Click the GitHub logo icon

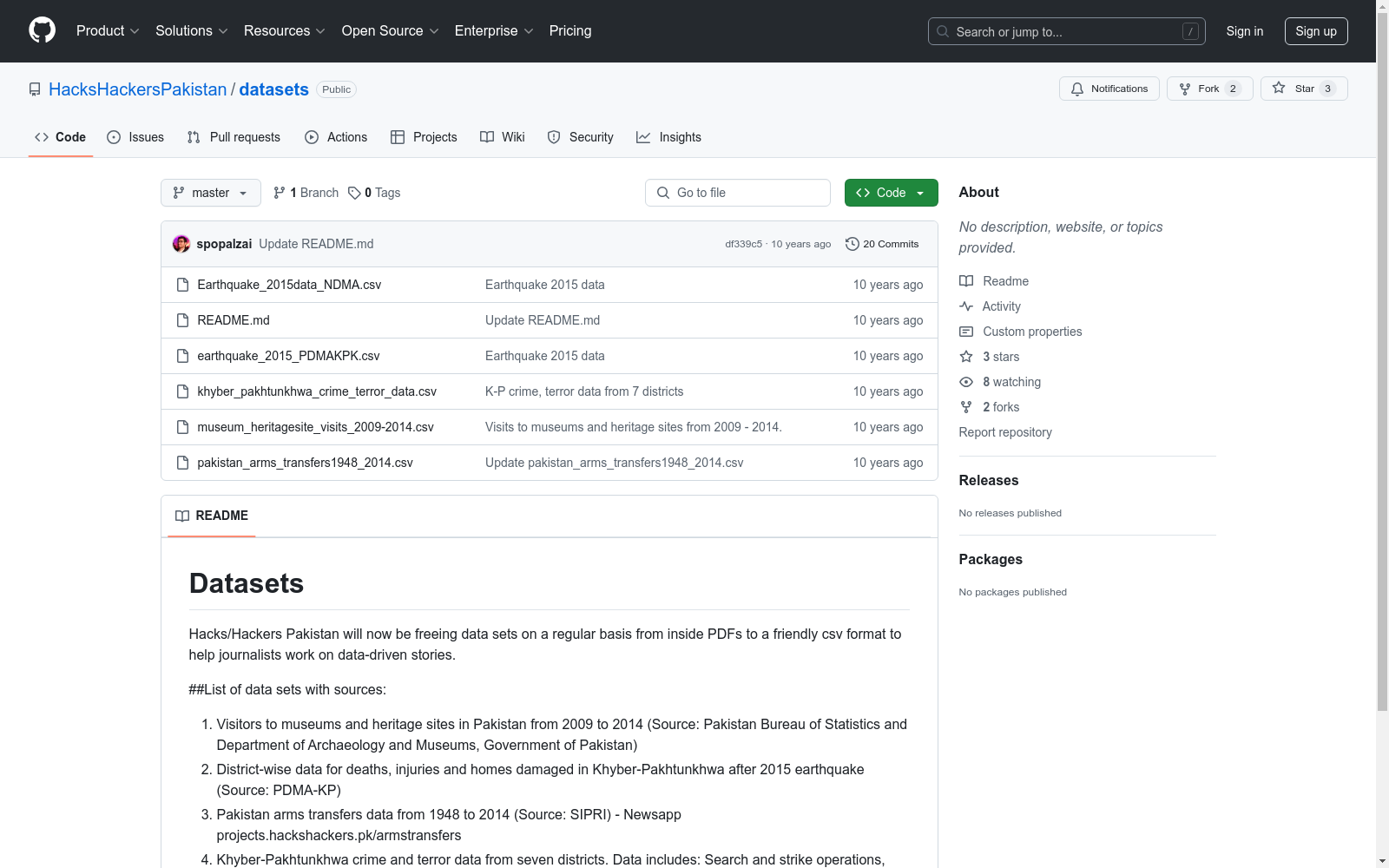[x=42, y=30]
